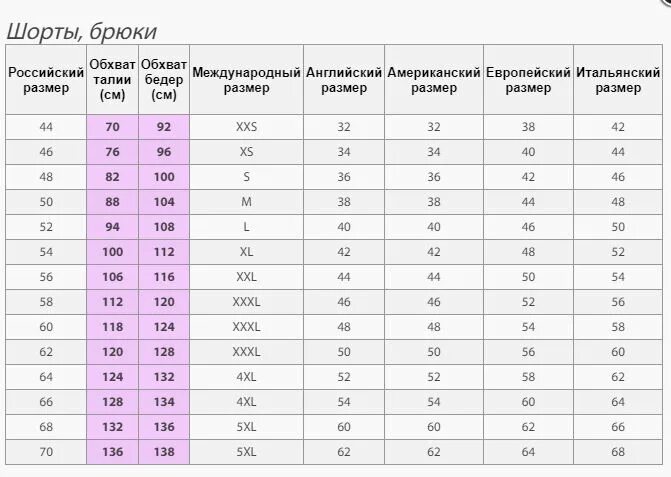The image size is (671, 477).
Task: Select the international size M cell
Action: click(x=246, y=202)
